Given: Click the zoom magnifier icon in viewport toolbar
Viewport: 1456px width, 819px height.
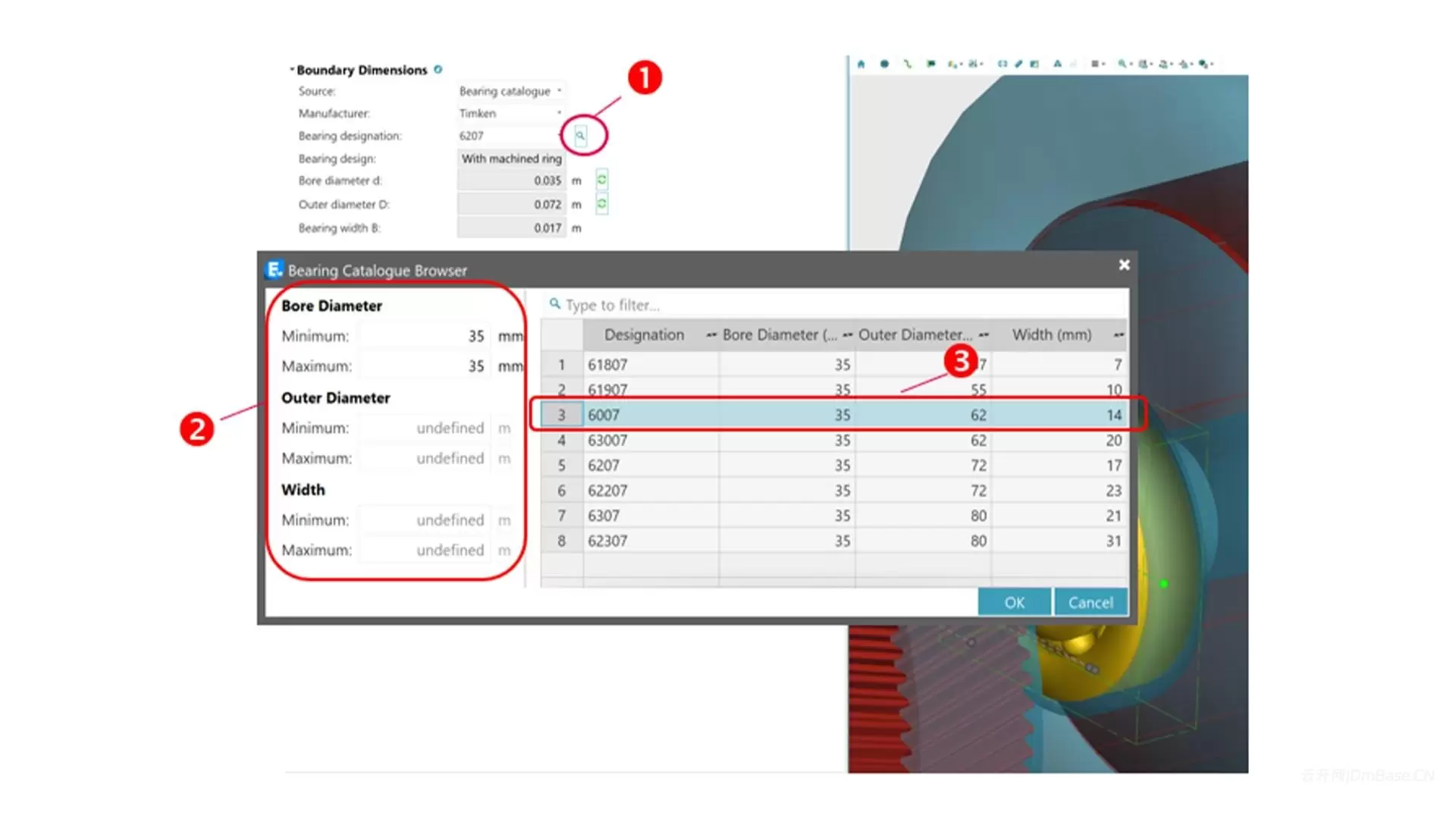Looking at the screenshot, I should (1122, 64).
